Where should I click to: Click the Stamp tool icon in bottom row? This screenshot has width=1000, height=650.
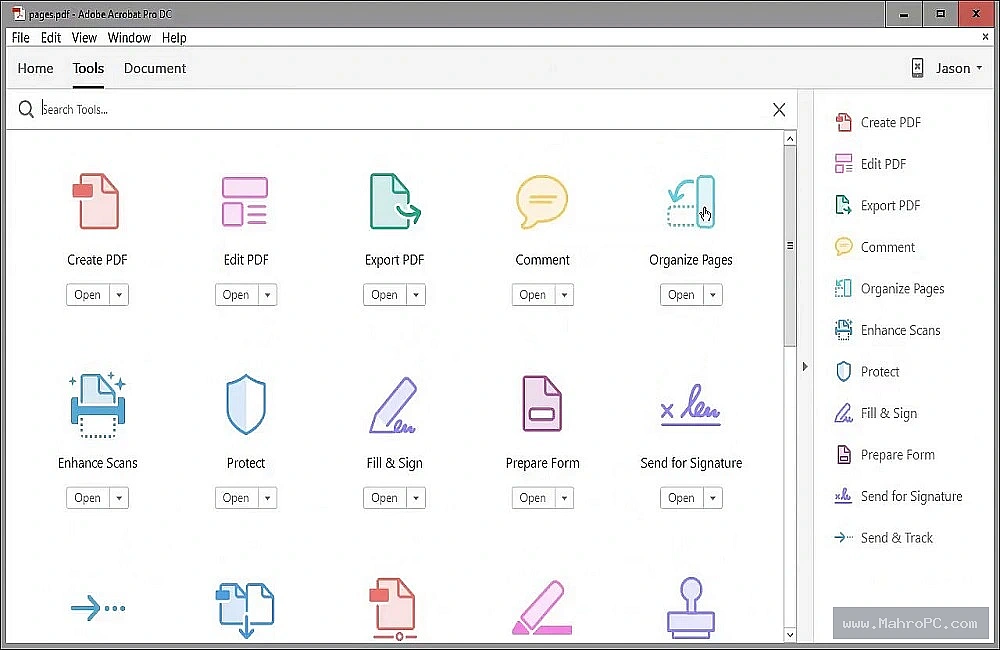click(691, 607)
